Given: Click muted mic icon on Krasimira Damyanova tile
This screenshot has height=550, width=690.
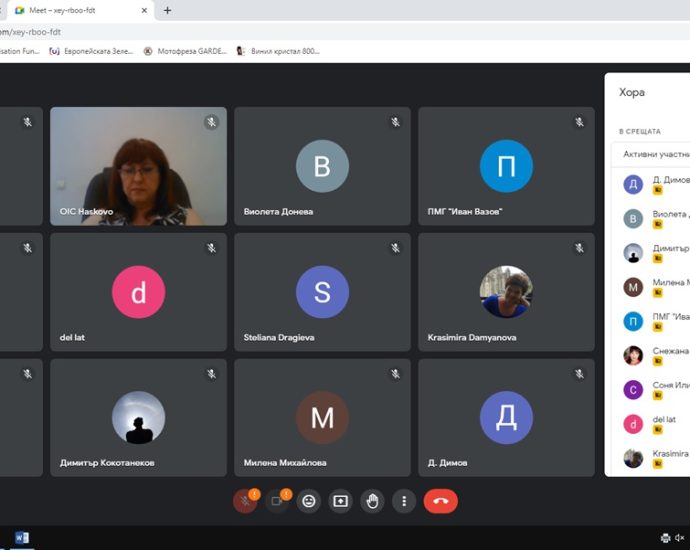Looking at the screenshot, I should [580, 248].
